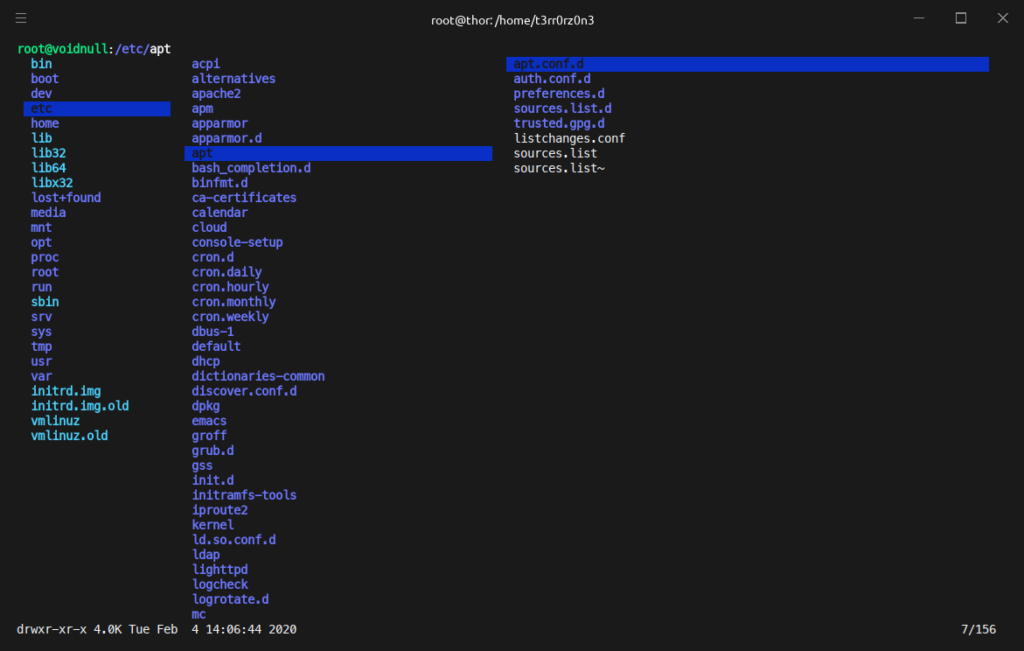Open the bash_completion.d directory
This screenshot has height=651, width=1024.
[251, 168]
